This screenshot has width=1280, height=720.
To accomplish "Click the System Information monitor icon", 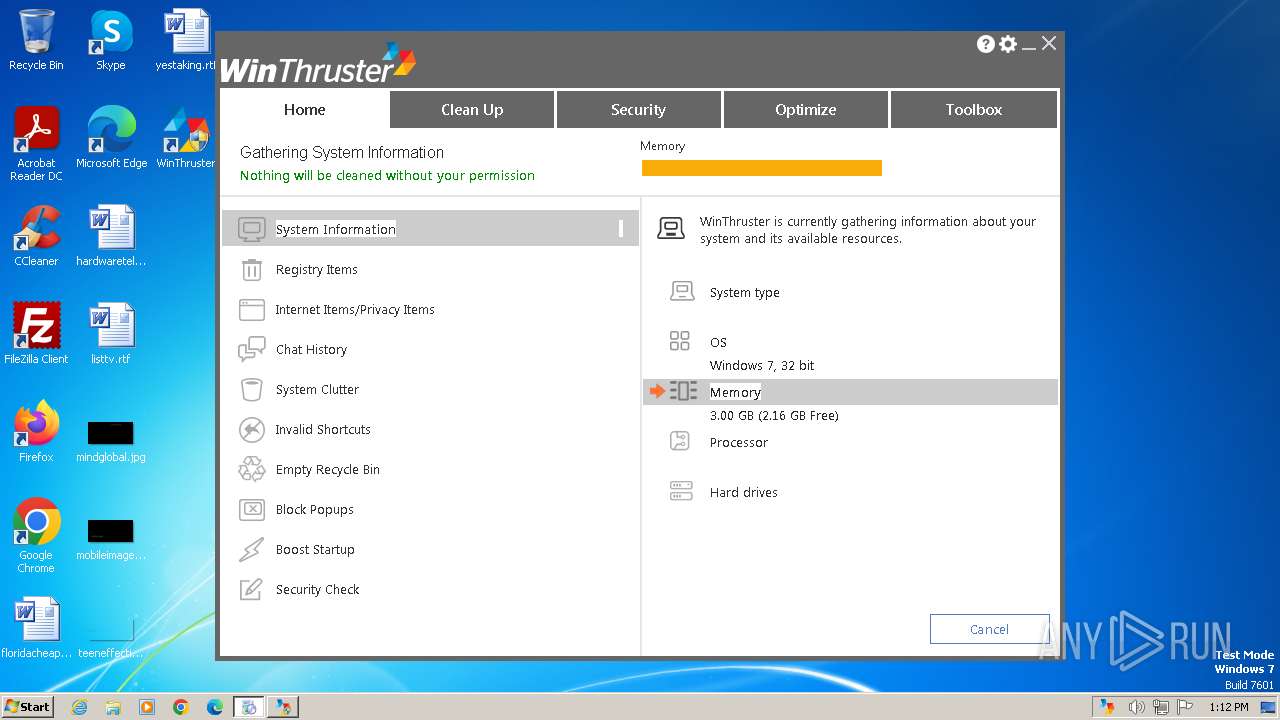I will click(251, 229).
